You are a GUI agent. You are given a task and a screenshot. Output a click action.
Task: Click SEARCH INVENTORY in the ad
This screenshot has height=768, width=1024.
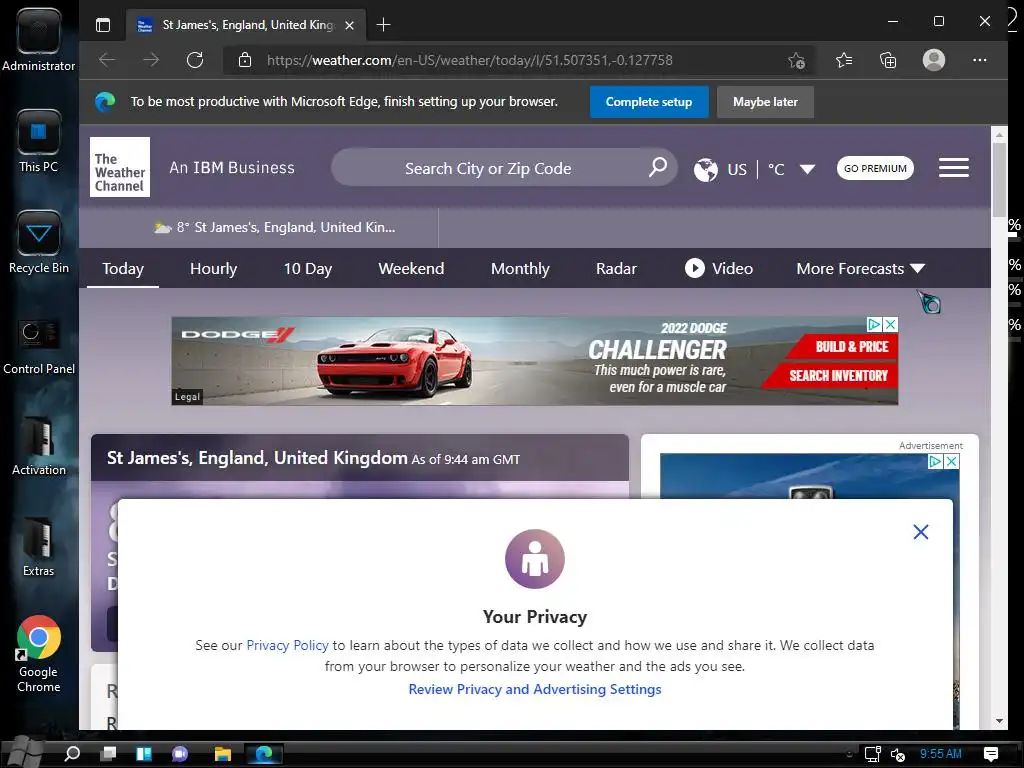coord(839,376)
